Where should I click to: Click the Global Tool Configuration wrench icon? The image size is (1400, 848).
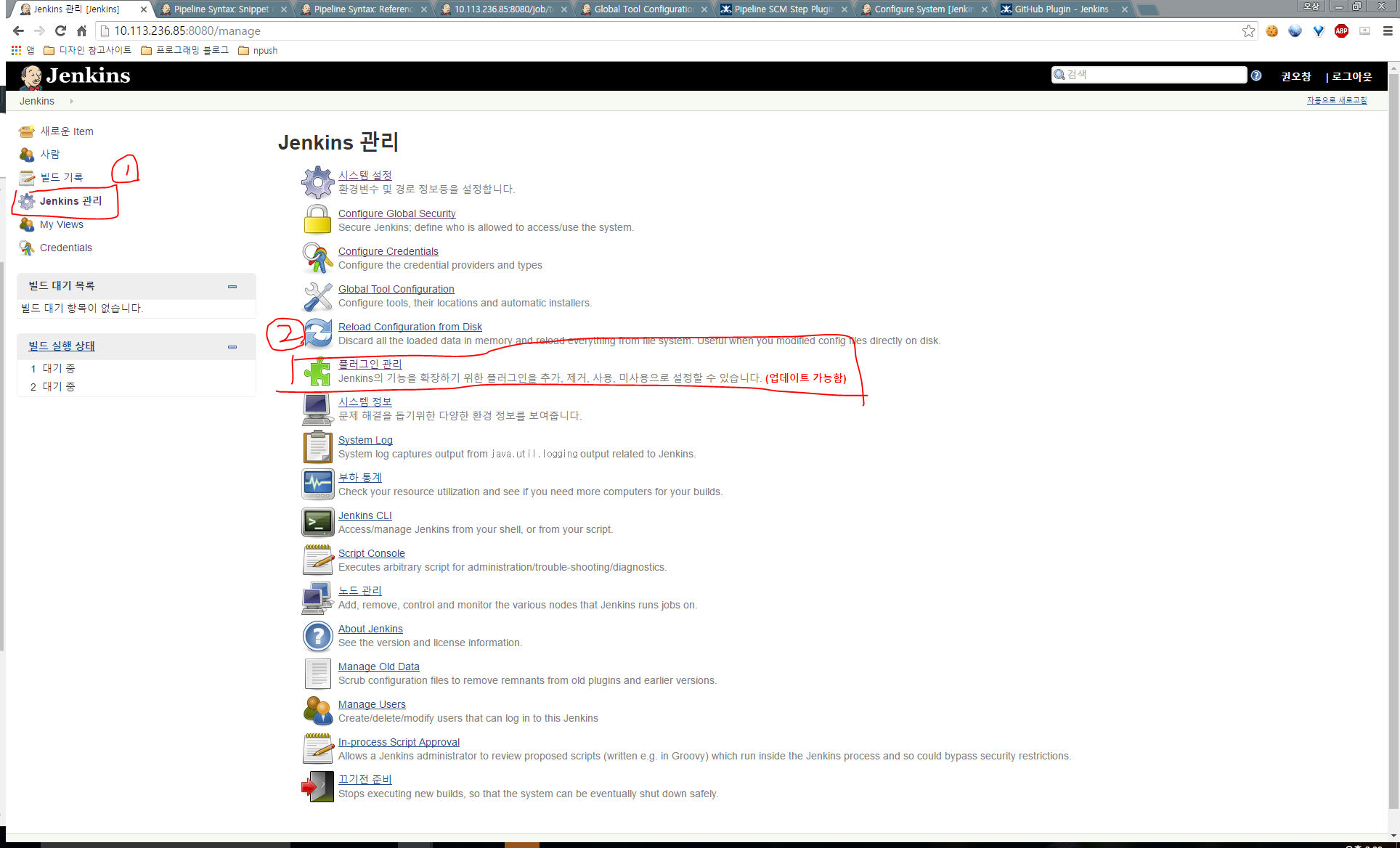(x=317, y=296)
